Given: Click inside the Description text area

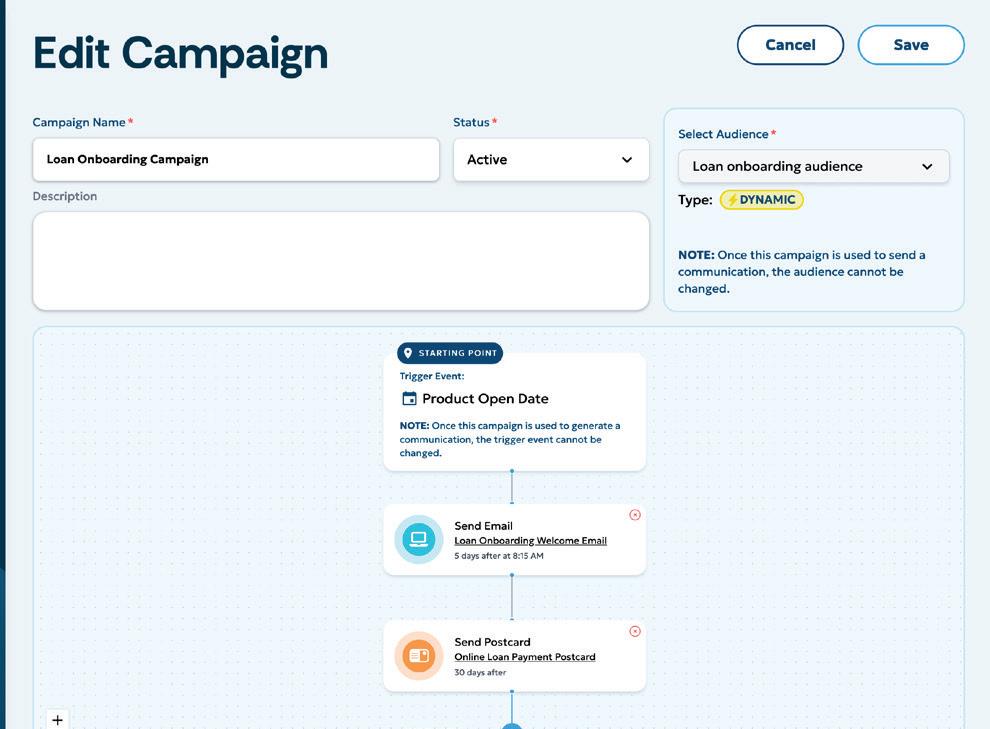Looking at the screenshot, I should (x=340, y=260).
